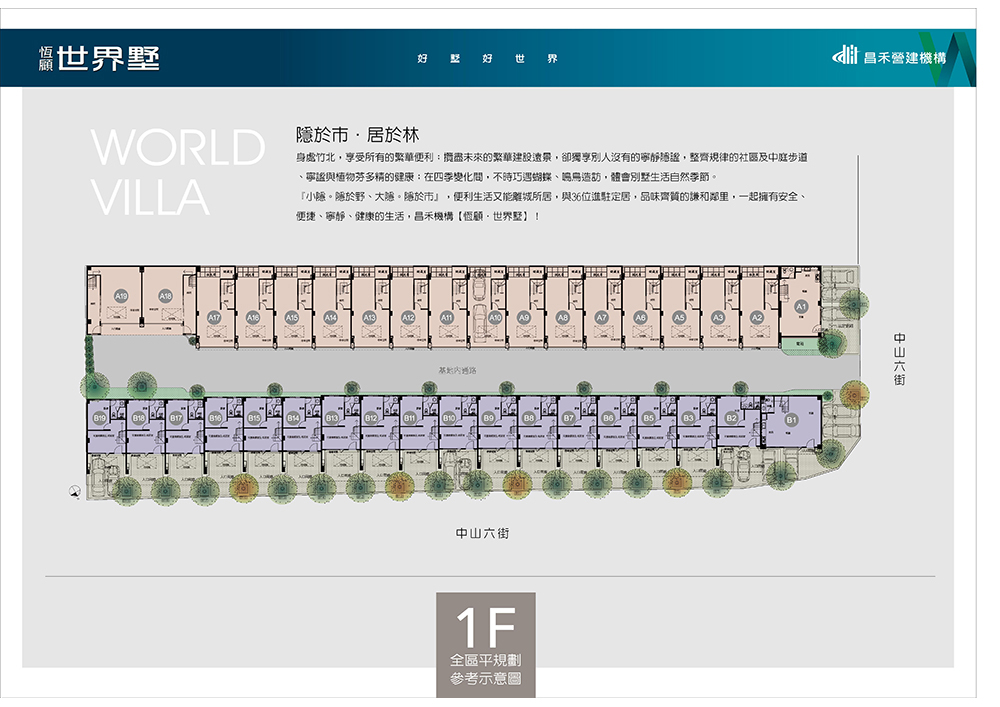Click the B15 unit badge

pos(254,418)
